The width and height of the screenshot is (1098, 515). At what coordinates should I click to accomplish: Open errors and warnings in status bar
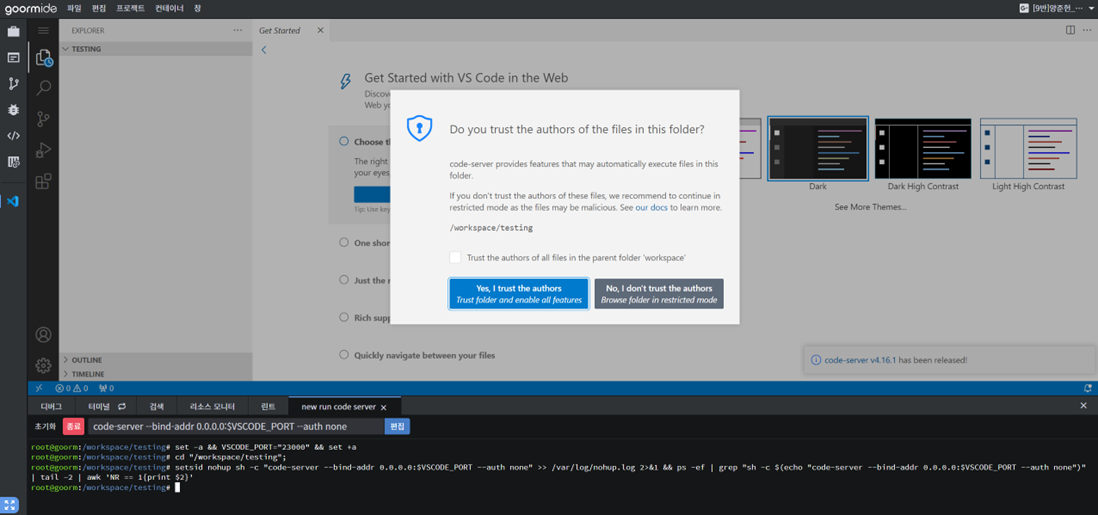[72, 387]
